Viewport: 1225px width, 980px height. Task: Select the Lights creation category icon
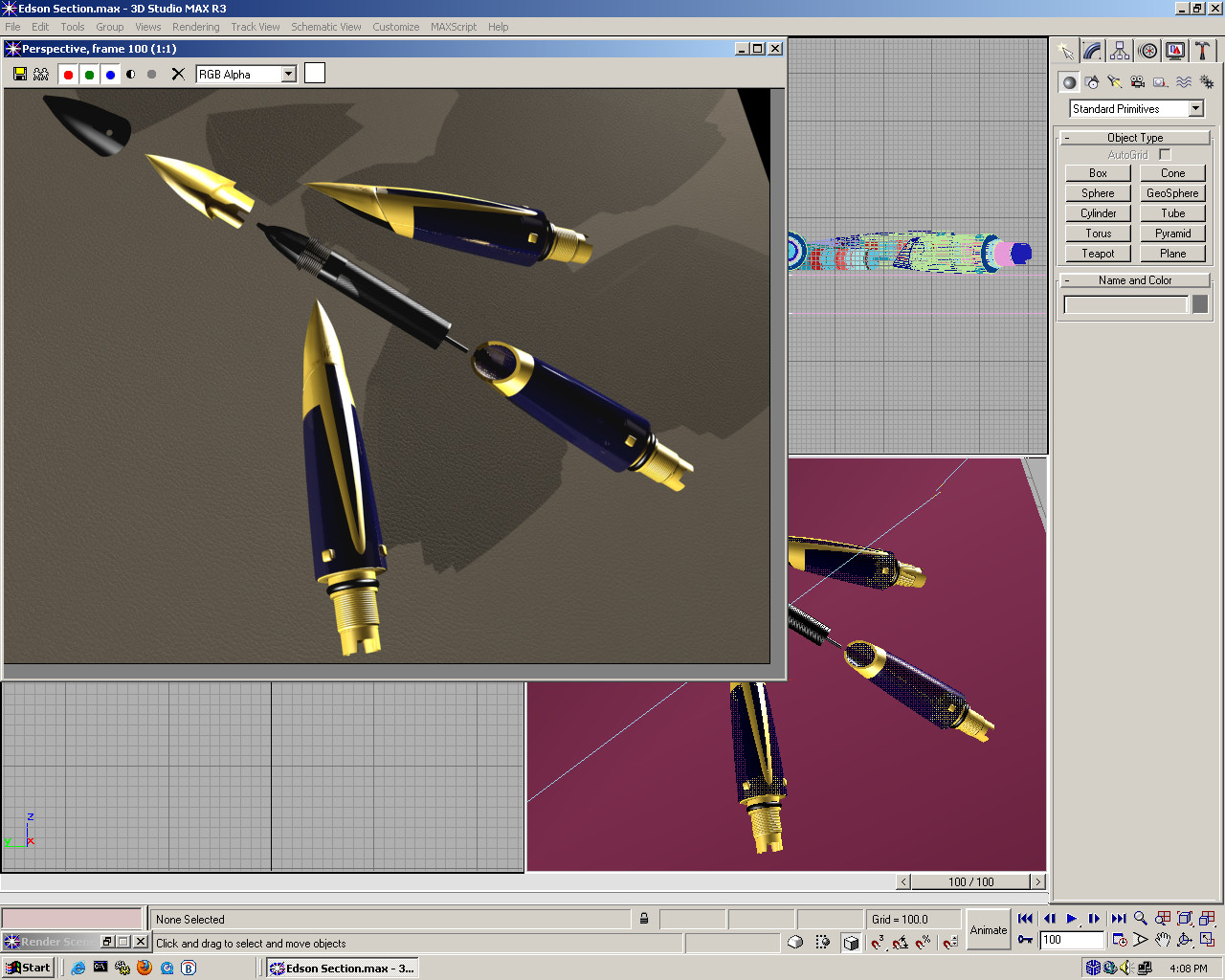pyautogui.click(x=1114, y=82)
